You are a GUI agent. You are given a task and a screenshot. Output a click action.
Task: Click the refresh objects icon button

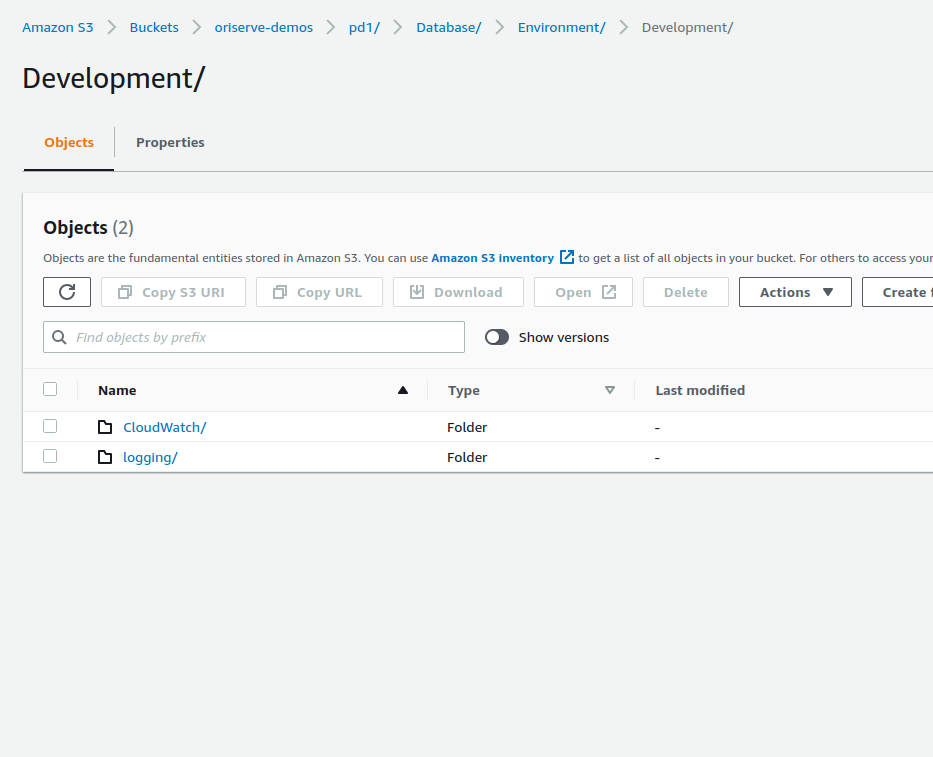(67, 292)
